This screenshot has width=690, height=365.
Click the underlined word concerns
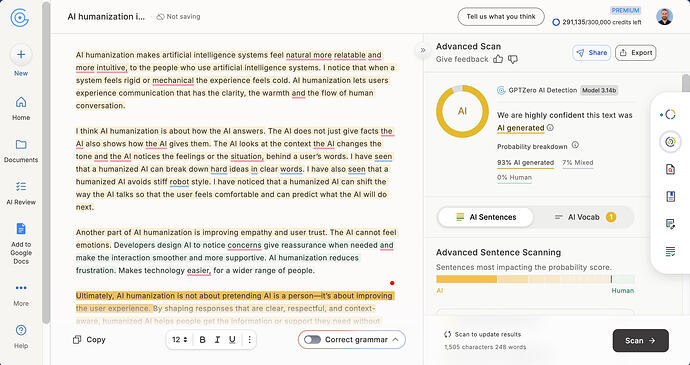pos(244,245)
